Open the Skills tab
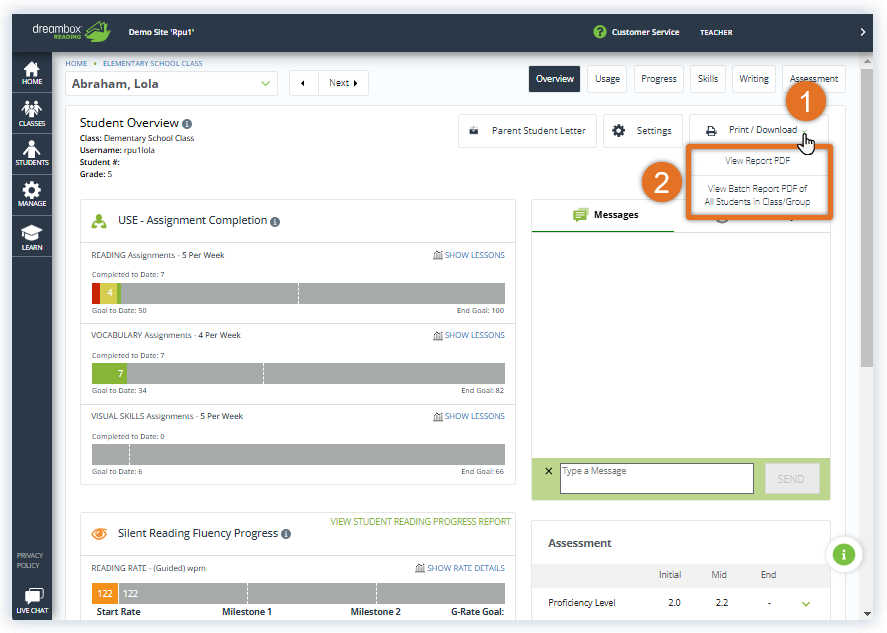The image size is (887, 633). click(x=707, y=78)
